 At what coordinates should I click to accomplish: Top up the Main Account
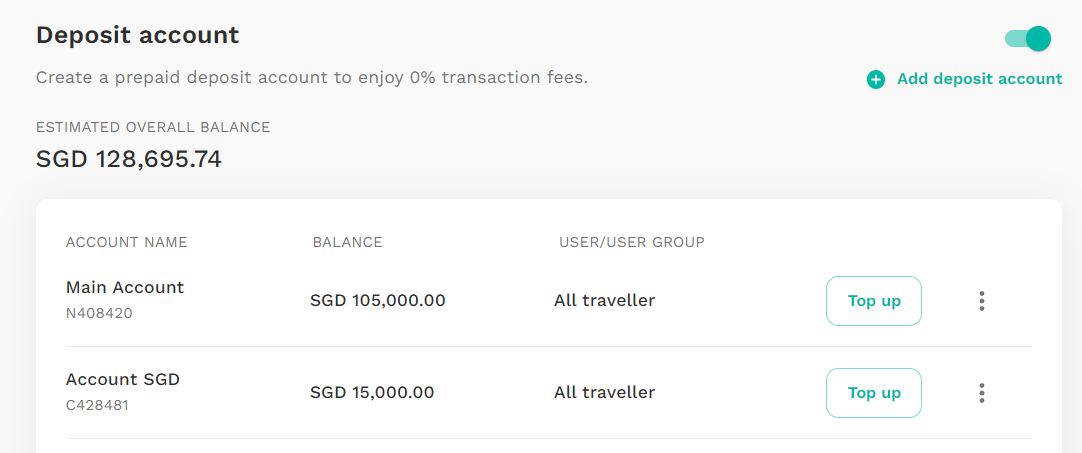pos(874,301)
